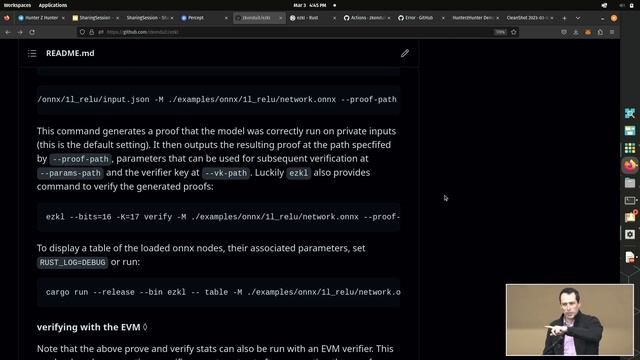Click the --params-path inline code
The image size is (640, 360).
click(x=70, y=173)
